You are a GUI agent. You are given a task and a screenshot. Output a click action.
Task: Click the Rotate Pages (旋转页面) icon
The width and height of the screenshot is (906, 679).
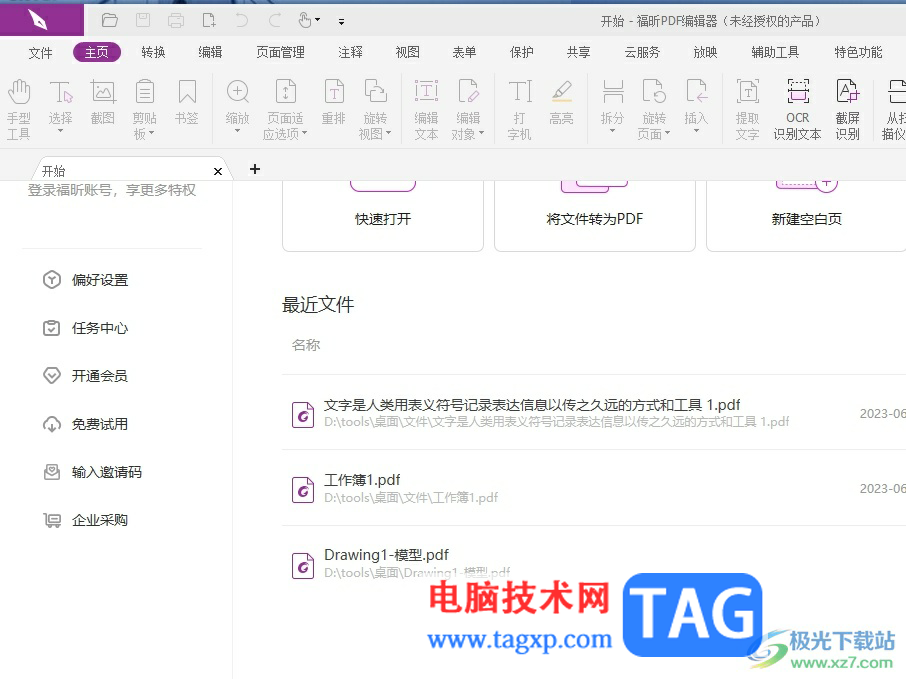(x=654, y=92)
